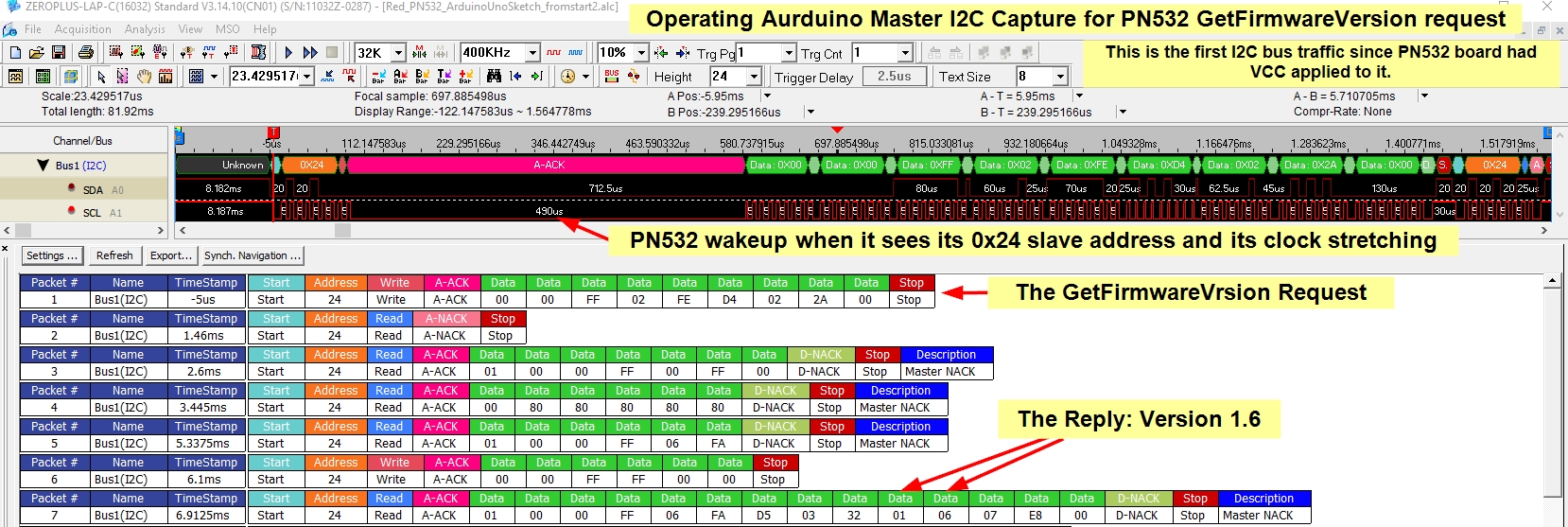Collapse the Bus1 (I2C) tree triangle
The image size is (1568, 527).
tap(43, 166)
